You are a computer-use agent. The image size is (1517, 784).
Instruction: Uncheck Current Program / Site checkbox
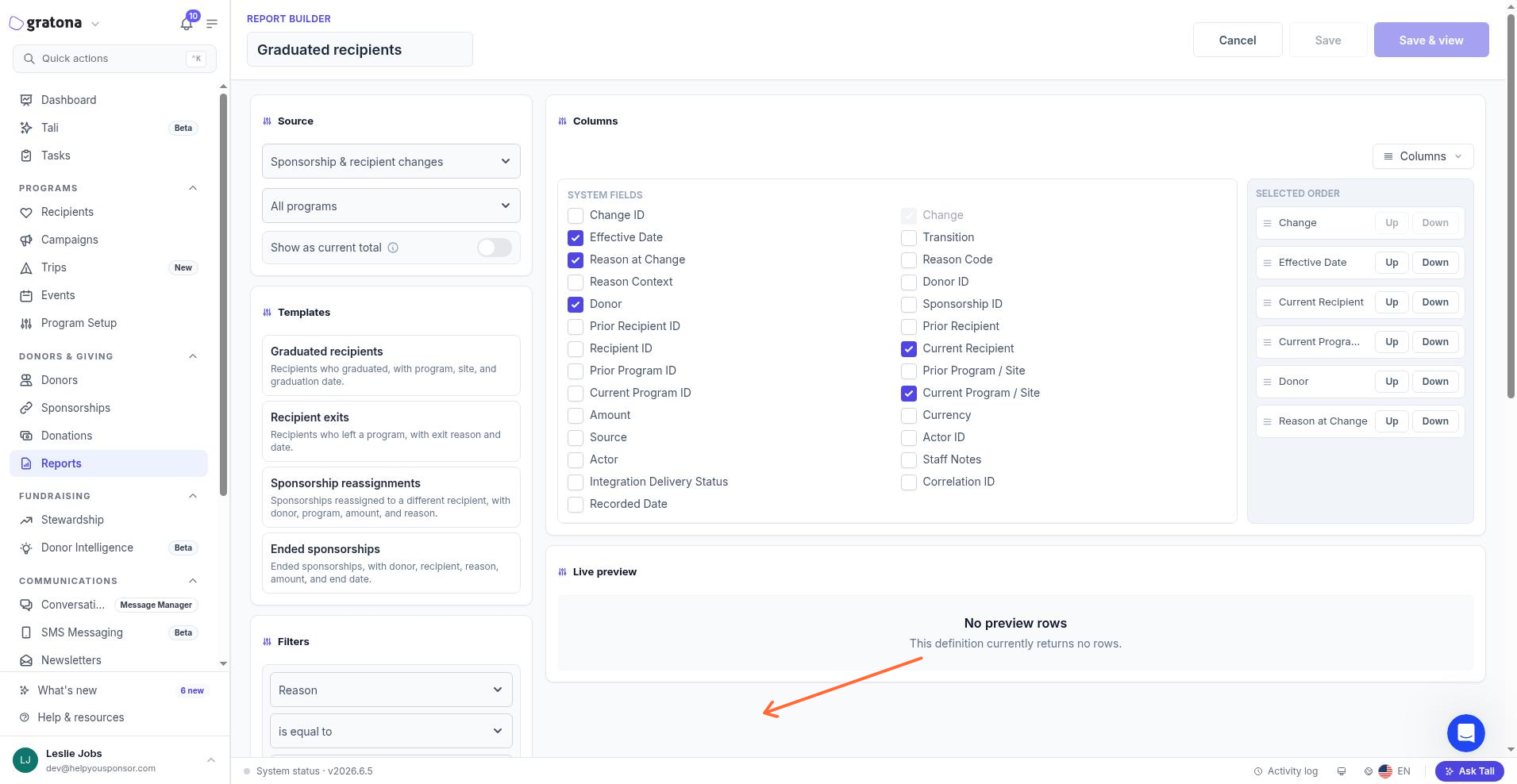coord(909,393)
